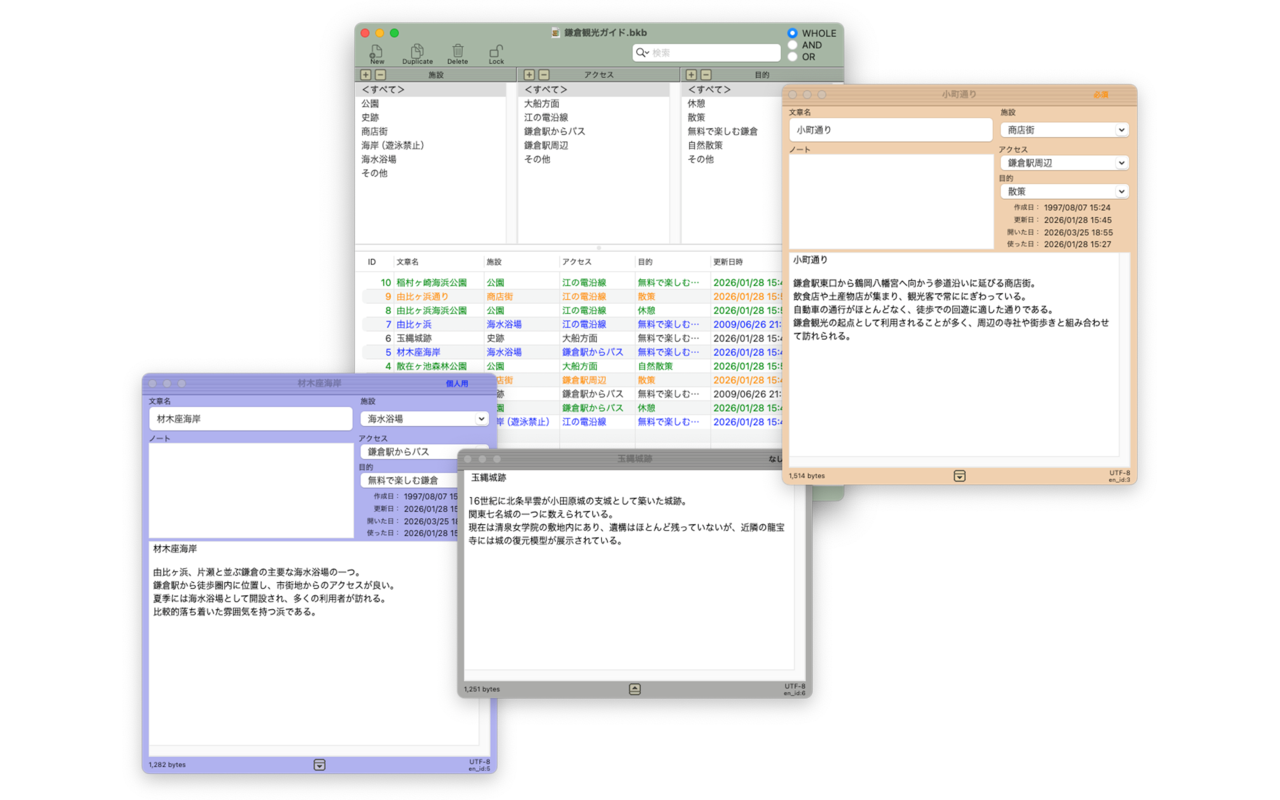This screenshot has height=800, width=1280.
Task: Click the minus button in アクセス column header
Action: (x=543, y=75)
